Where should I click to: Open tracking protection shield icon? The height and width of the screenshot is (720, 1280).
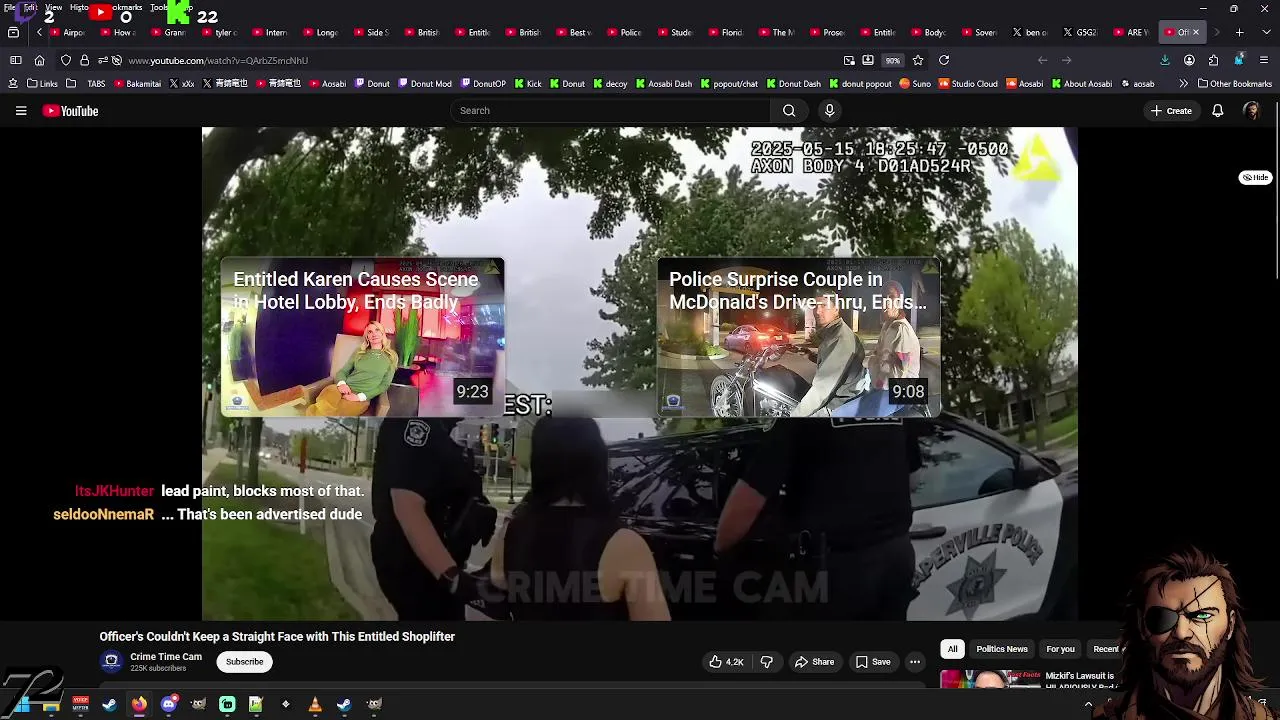66,60
